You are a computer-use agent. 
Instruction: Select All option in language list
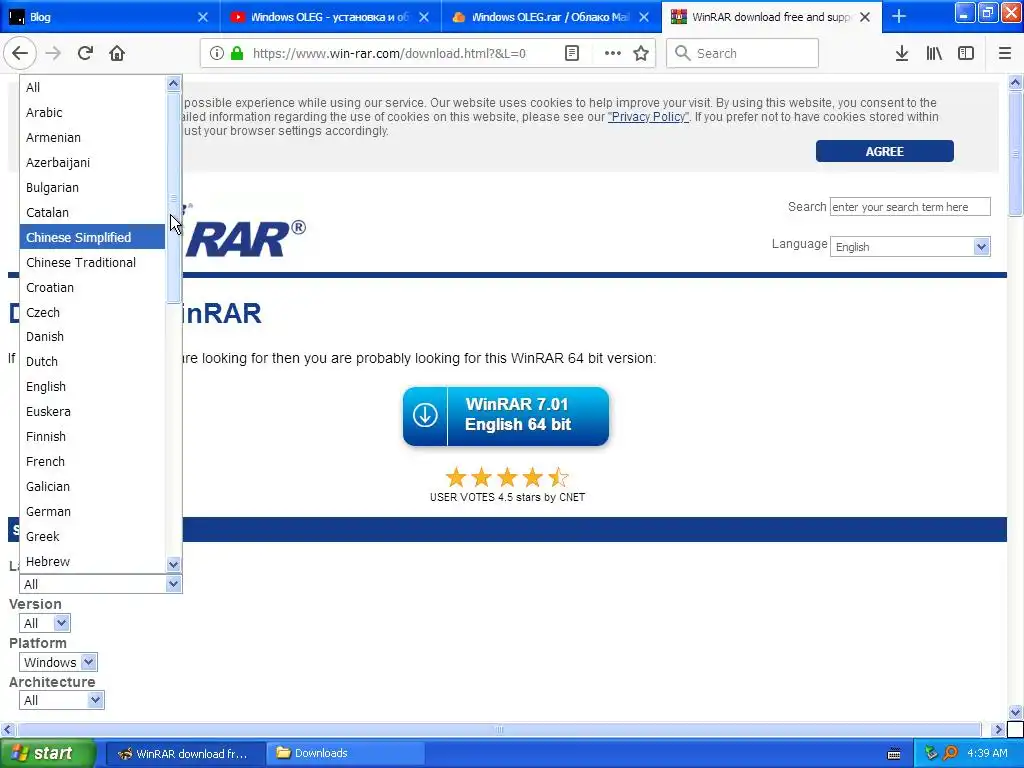tap(92, 88)
